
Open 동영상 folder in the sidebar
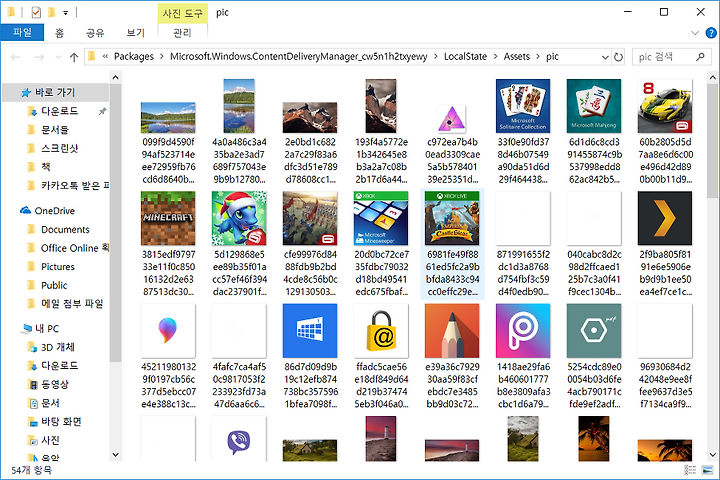[55, 384]
